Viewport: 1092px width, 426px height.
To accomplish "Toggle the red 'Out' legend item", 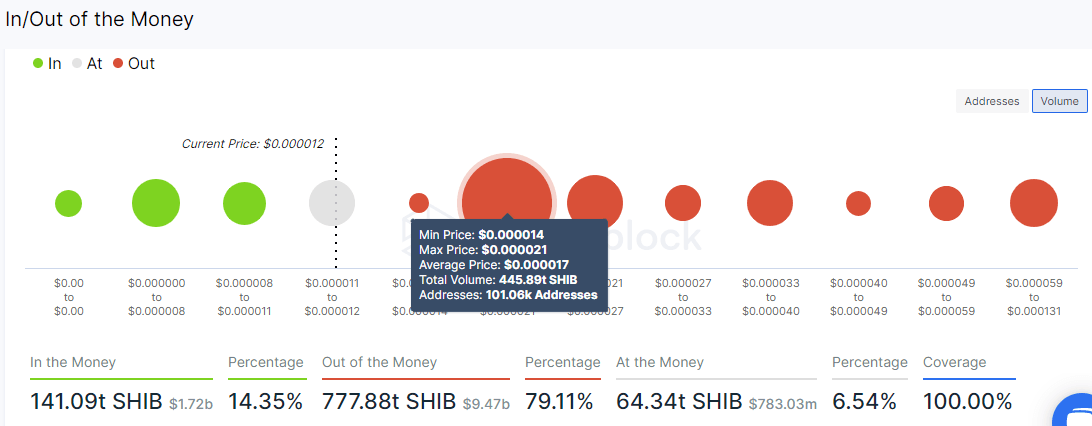I will (x=133, y=64).
